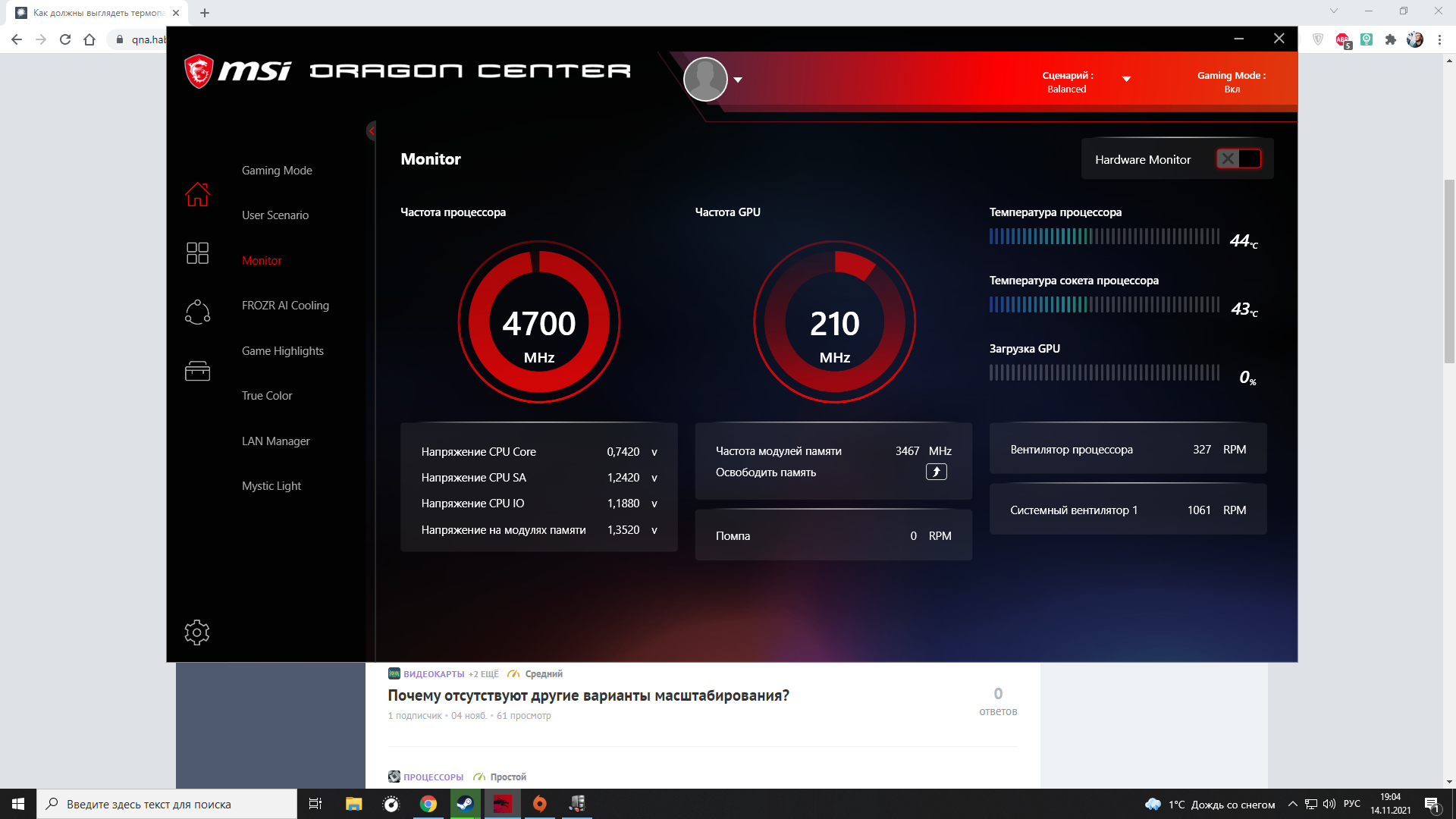Reload the Chrome page

(x=65, y=39)
